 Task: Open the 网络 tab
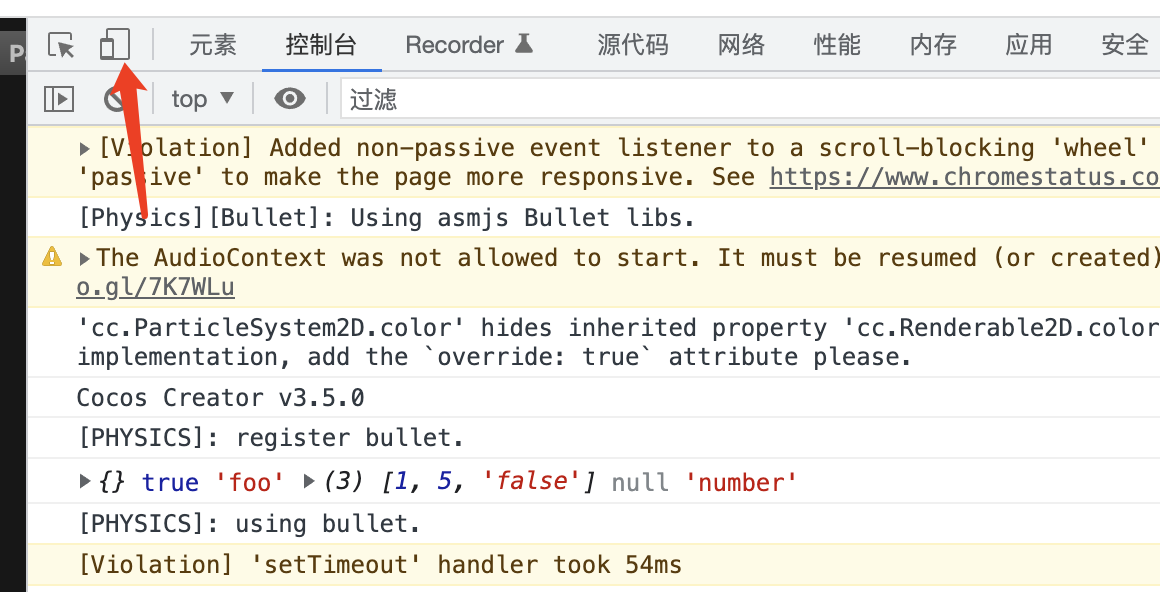point(741,45)
